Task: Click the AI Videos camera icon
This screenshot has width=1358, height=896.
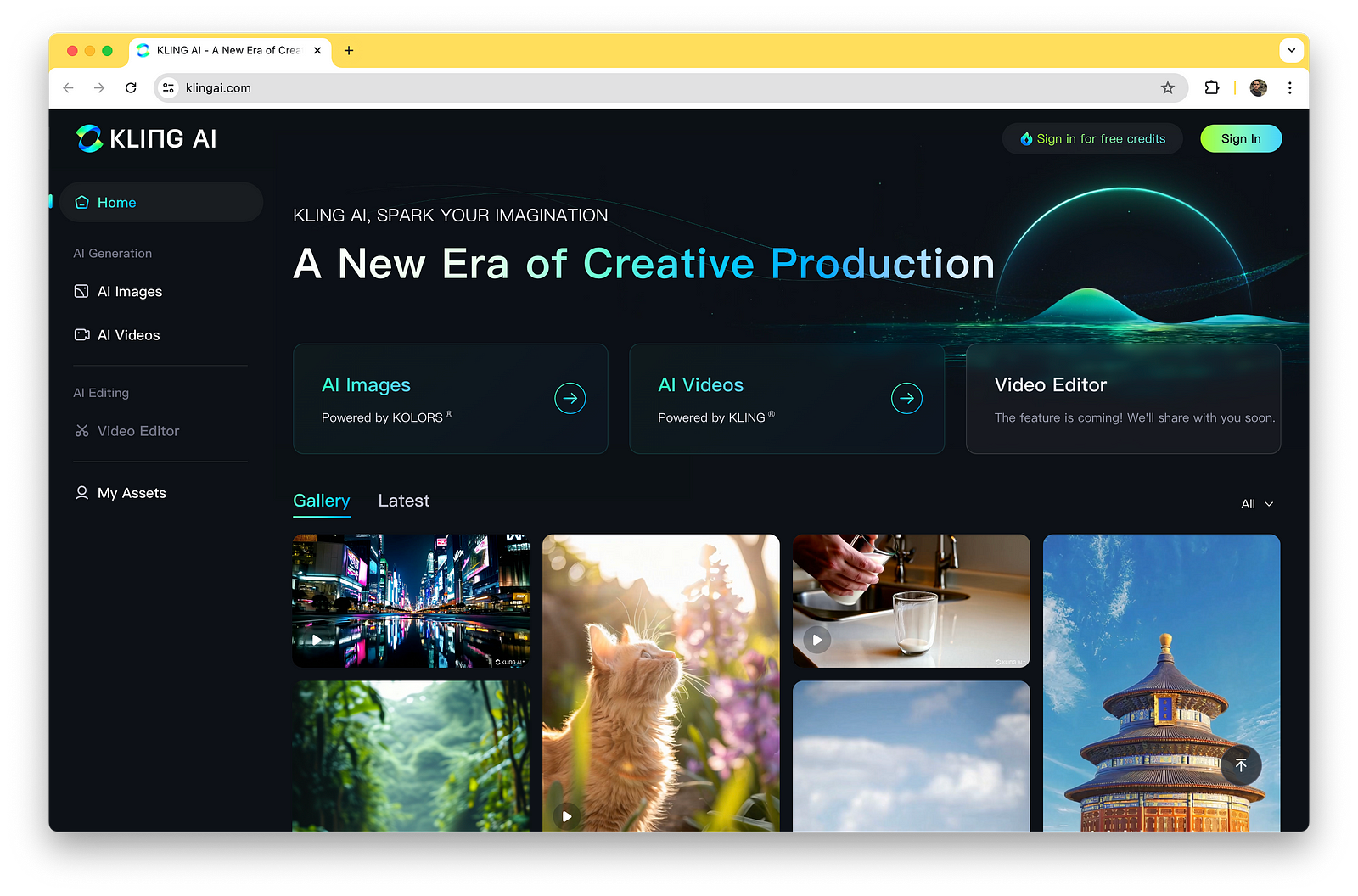Action: tap(82, 335)
